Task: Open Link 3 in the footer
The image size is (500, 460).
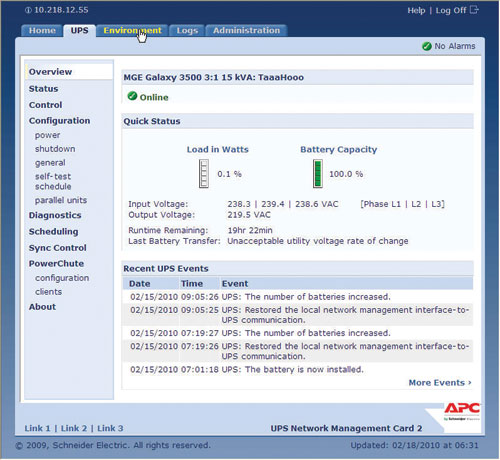Action: coord(110,428)
